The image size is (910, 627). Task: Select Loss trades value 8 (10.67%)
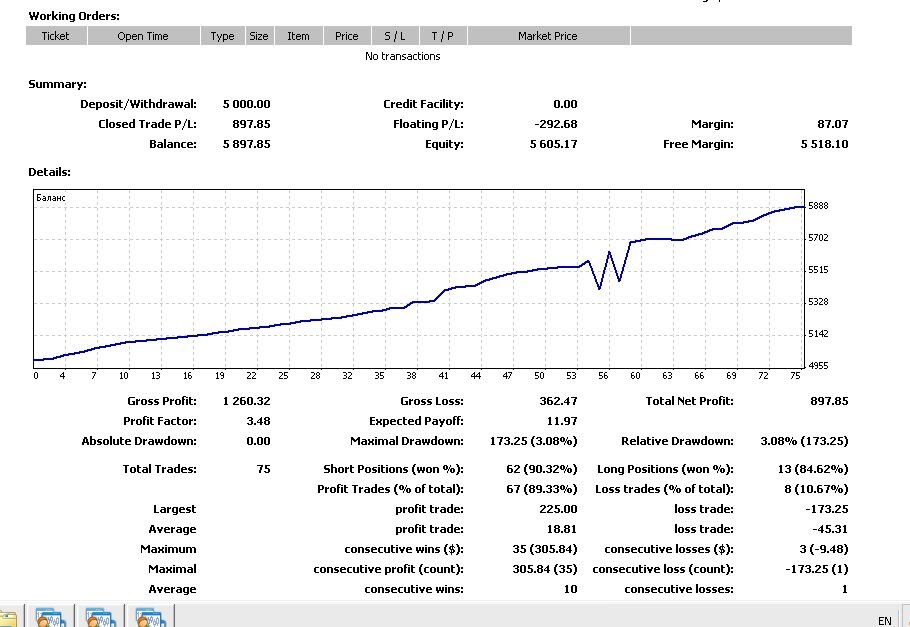(x=816, y=489)
